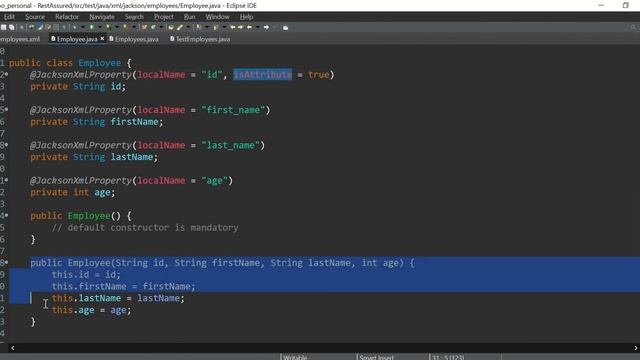Open the Refactor menu
This screenshot has width=640, height=360.
click(x=67, y=17)
